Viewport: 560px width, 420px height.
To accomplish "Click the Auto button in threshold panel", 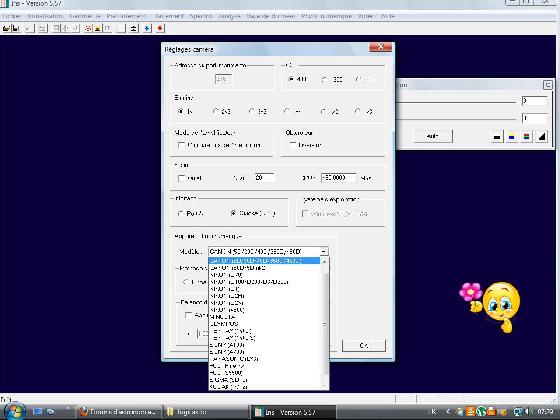I will 432,136.
